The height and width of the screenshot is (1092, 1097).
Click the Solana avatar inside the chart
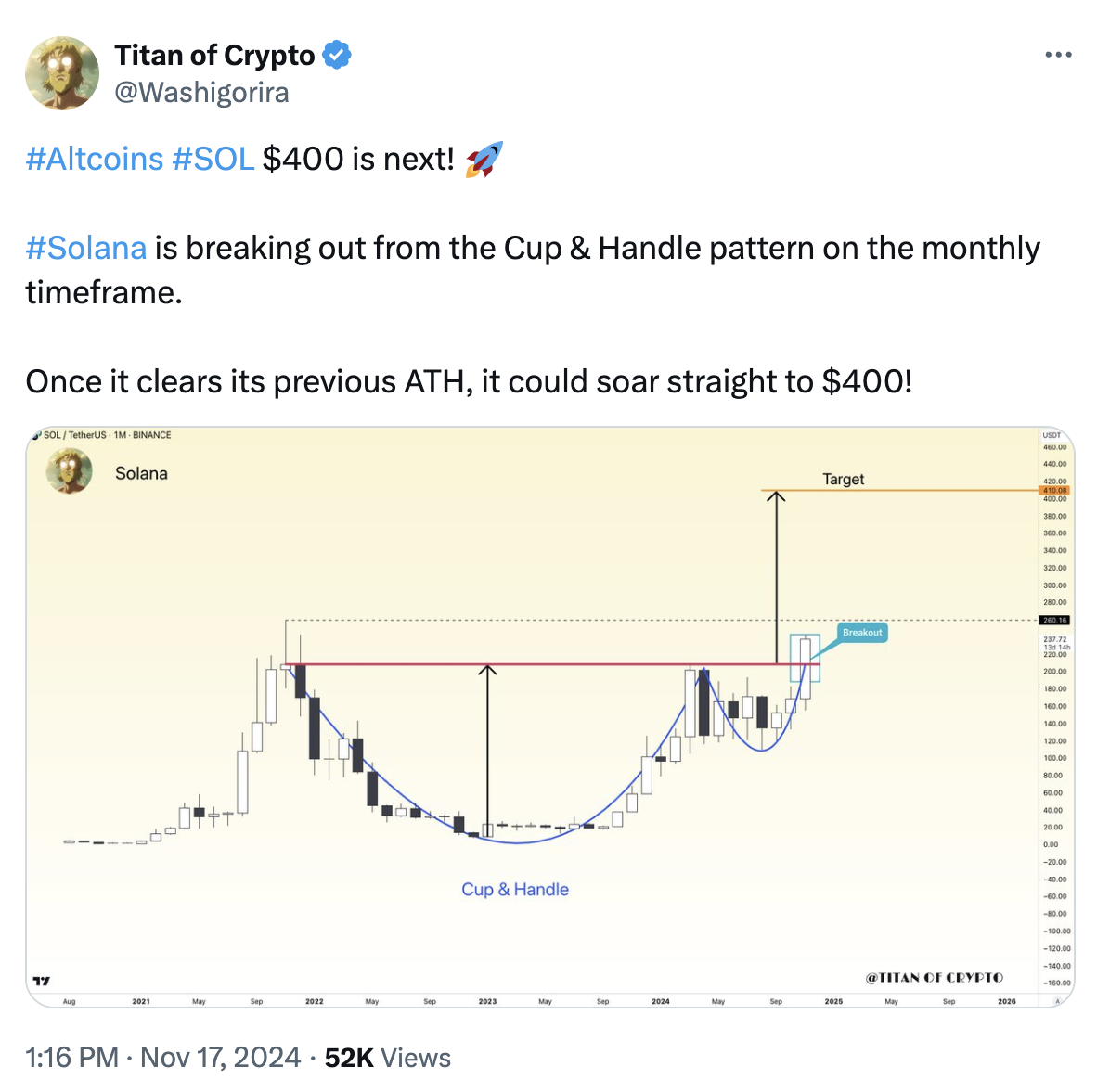(x=70, y=470)
